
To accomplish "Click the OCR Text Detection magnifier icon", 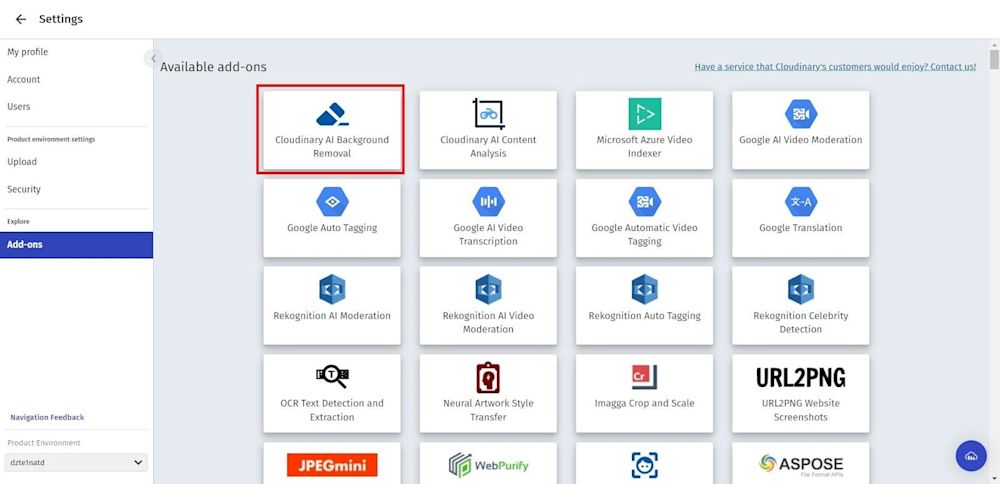I will (x=332, y=377).
